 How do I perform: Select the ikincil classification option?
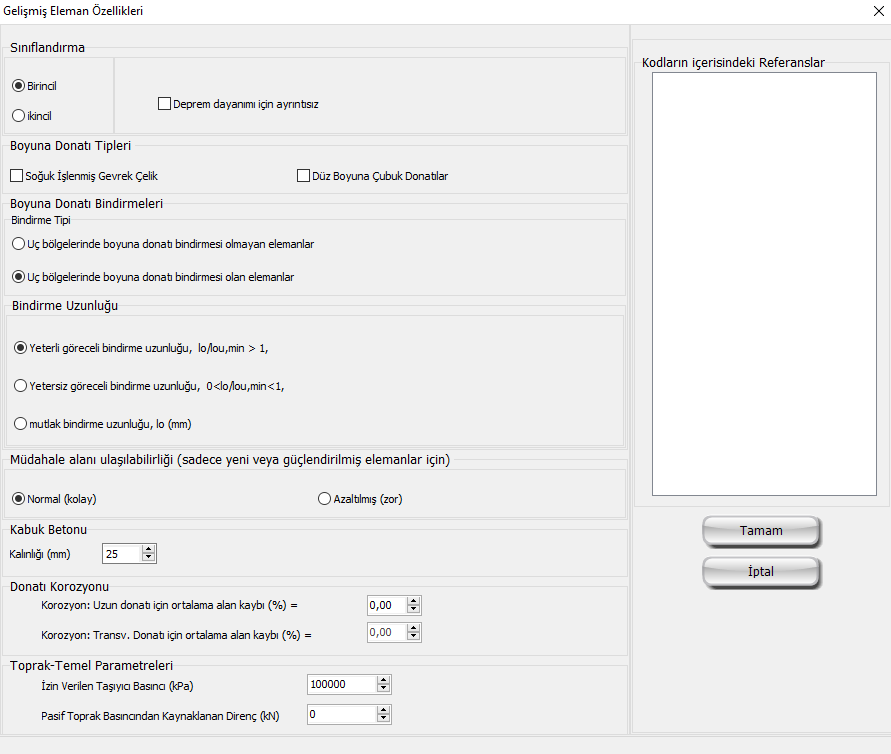(x=18, y=116)
